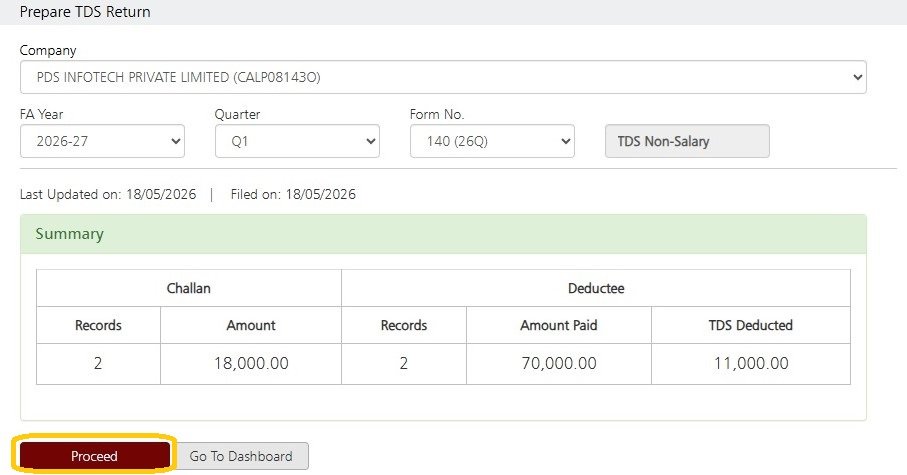This screenshot has height=475, width=907.
Task: Click Last Updated on: 18/05/2026 text
Action: pyautogui.click(x=108, y=194)
